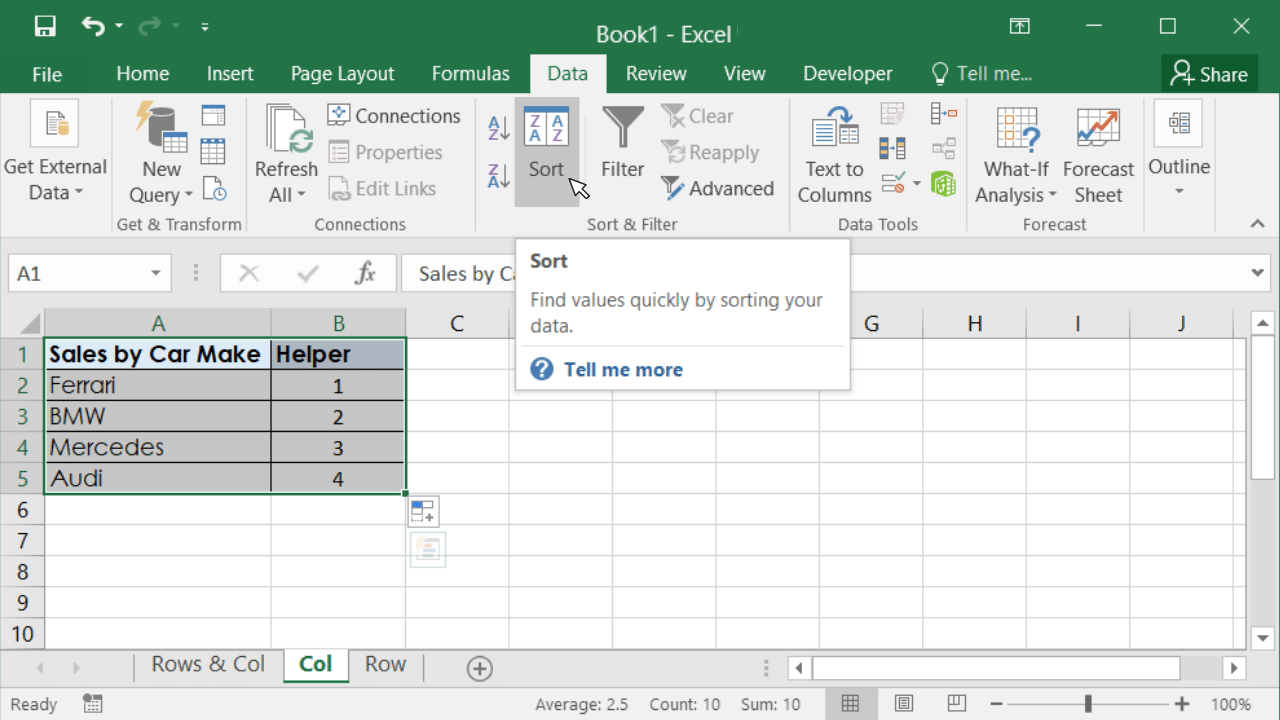Click the Tell me more link

click(623, 370)
